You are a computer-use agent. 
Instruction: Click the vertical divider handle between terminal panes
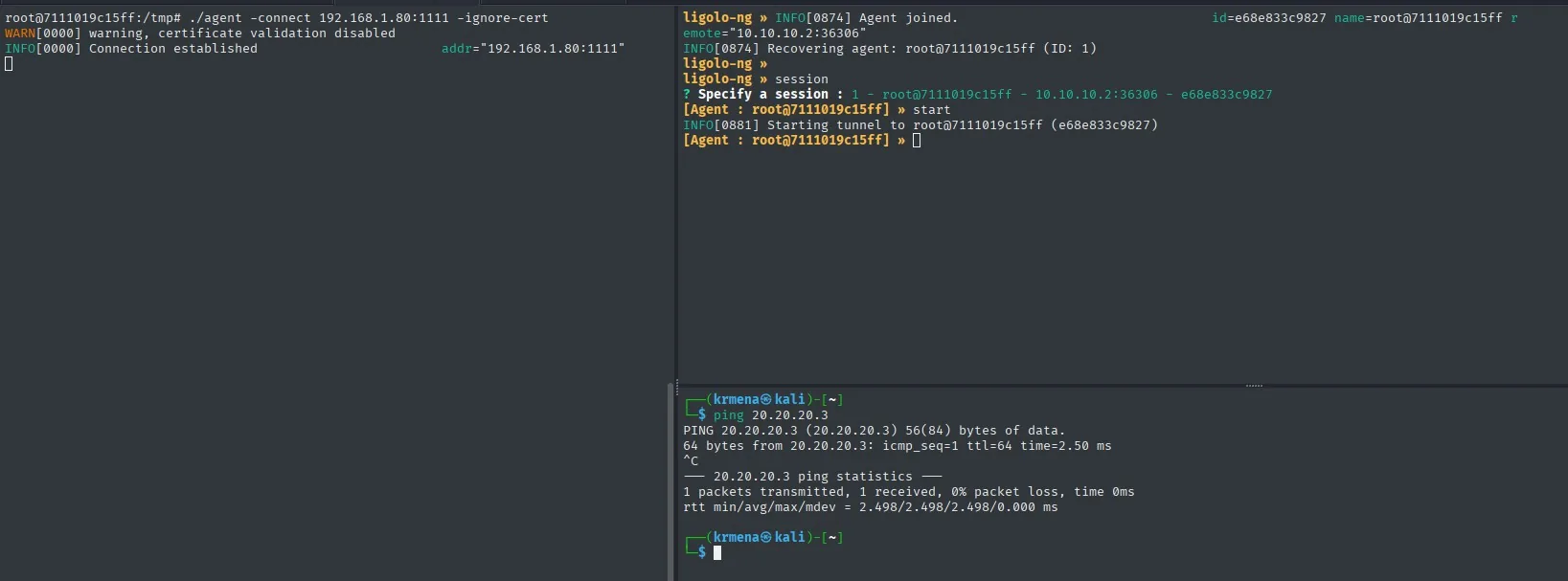pyautogui.click(x=676, y=386)
